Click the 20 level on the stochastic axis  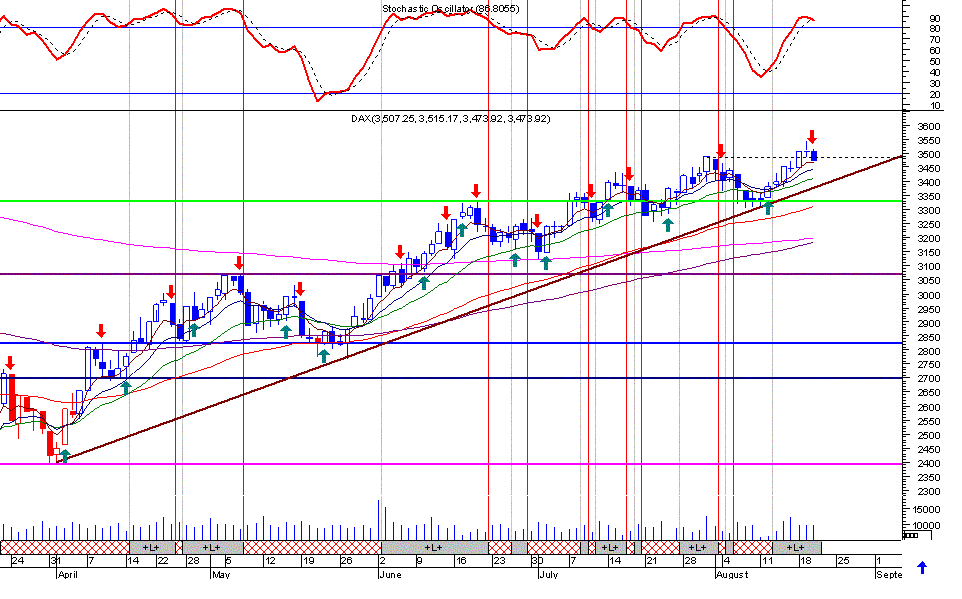(935, 95)
